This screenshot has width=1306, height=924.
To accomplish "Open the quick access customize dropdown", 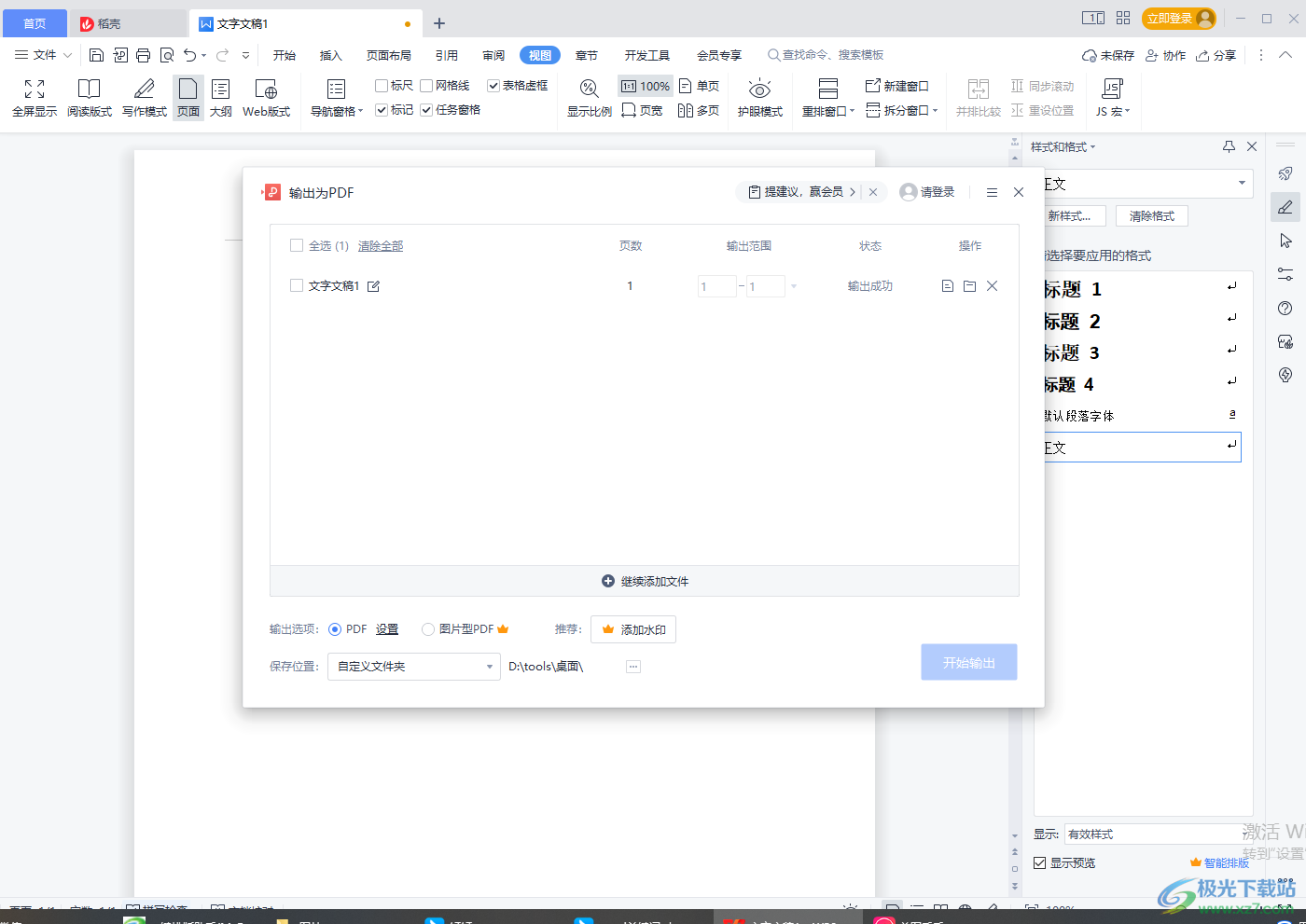I will click(x=245, y=55).
